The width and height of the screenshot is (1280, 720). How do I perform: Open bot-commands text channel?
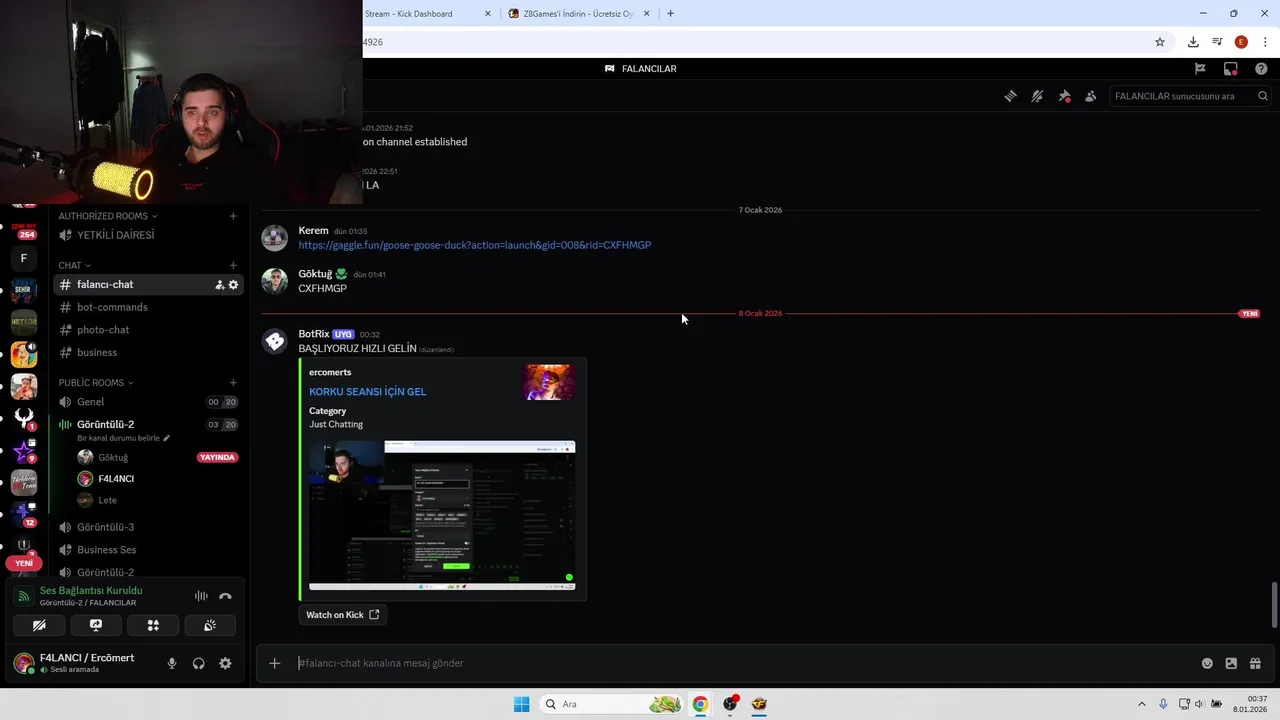(x=148, y=307)
